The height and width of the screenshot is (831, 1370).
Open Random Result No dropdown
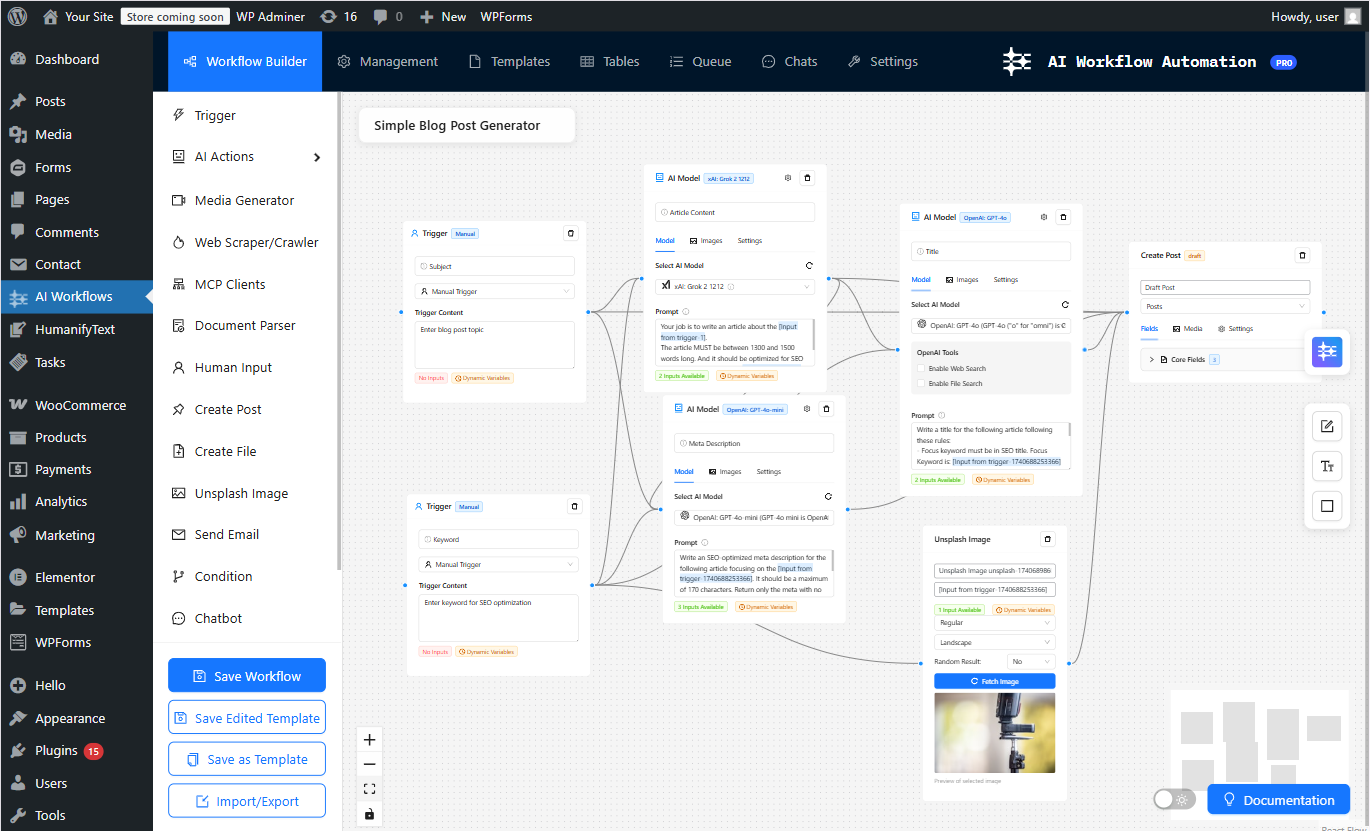coord(1032,661)
